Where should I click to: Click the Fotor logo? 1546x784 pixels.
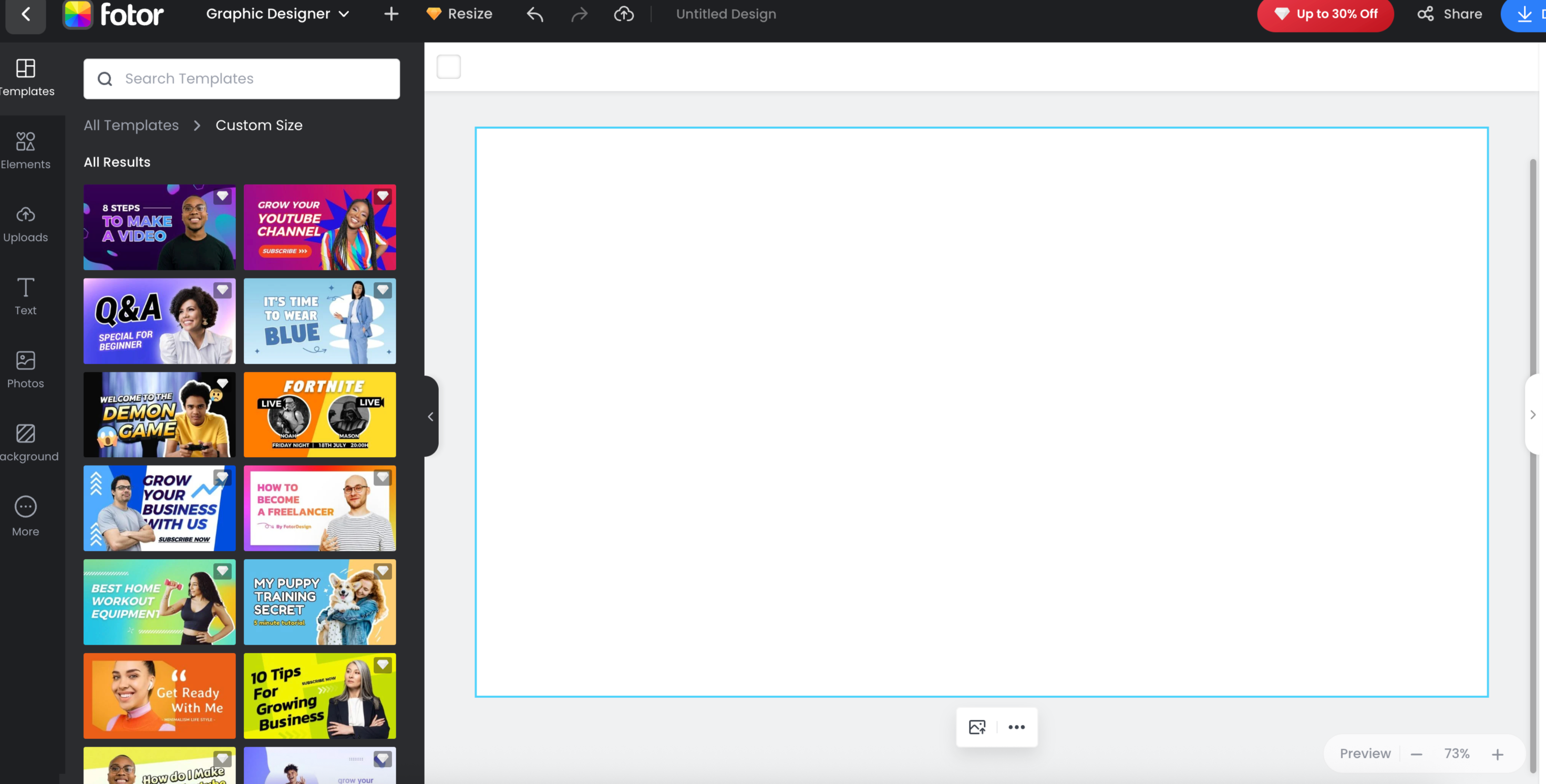(x=114, y=14)
